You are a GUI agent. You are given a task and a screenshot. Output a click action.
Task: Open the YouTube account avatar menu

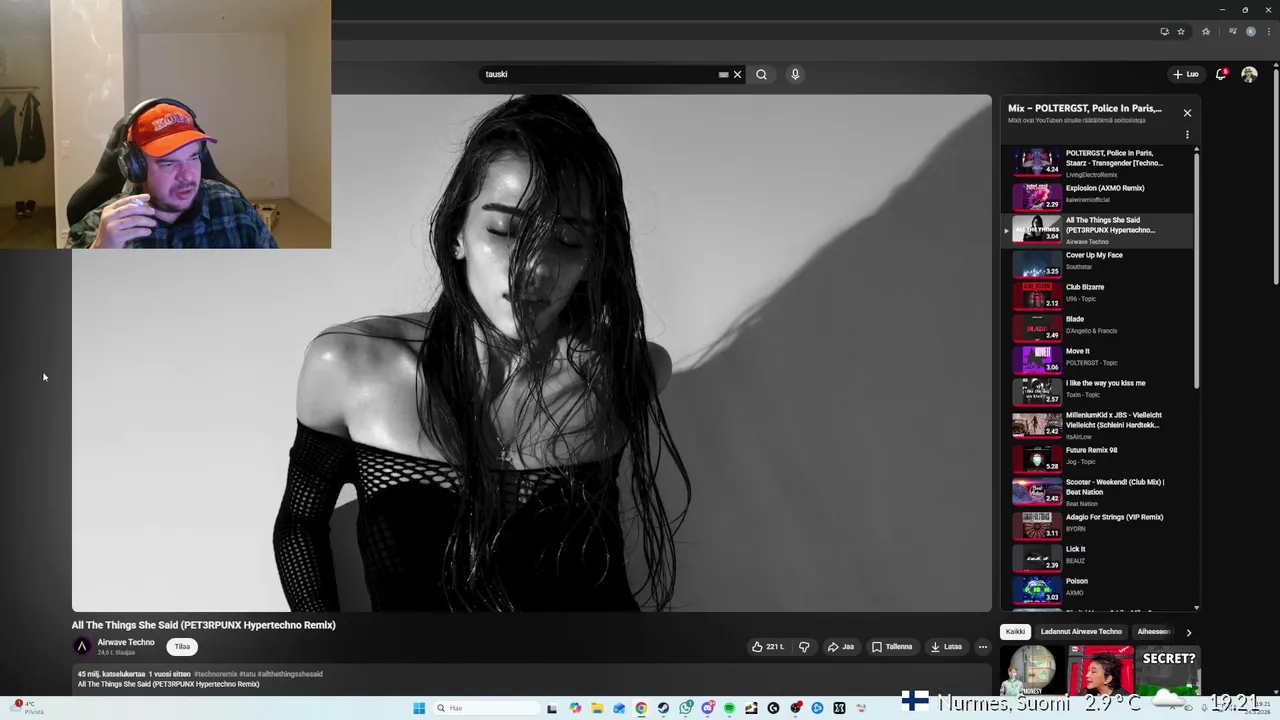point(1249,74)
